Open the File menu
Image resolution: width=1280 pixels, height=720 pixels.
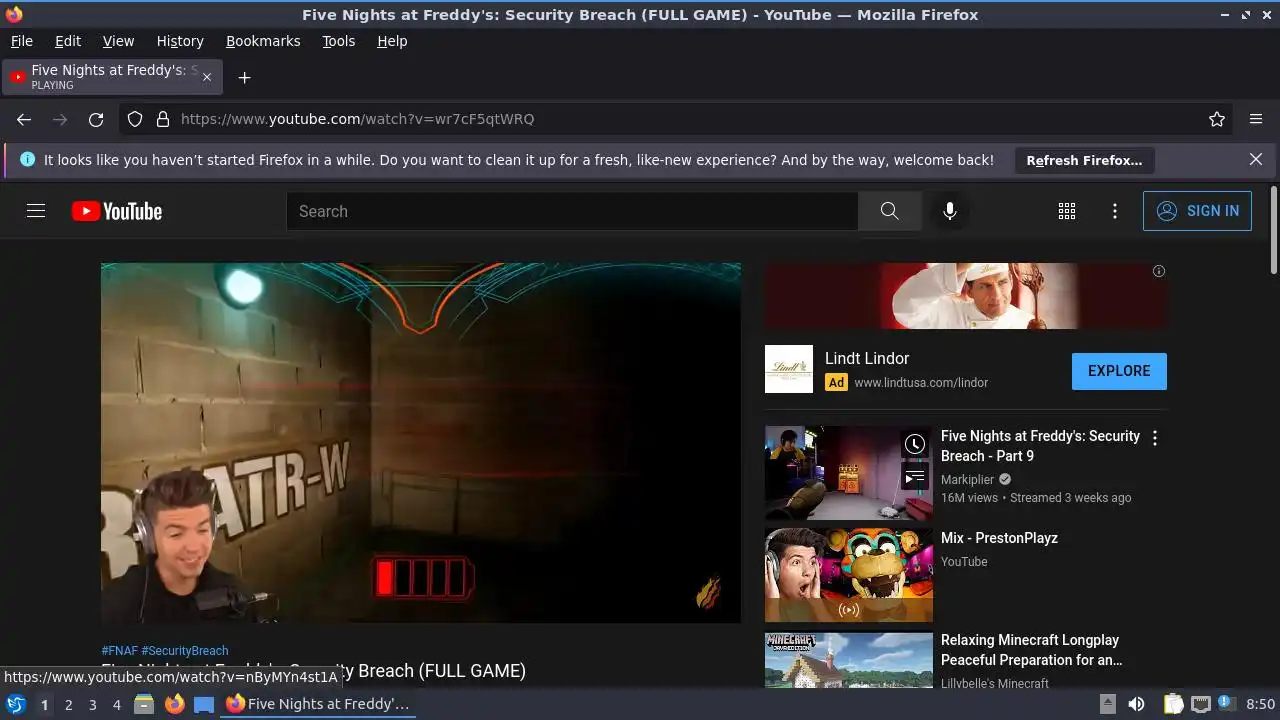pyautogui.click(x=21, y=41)
